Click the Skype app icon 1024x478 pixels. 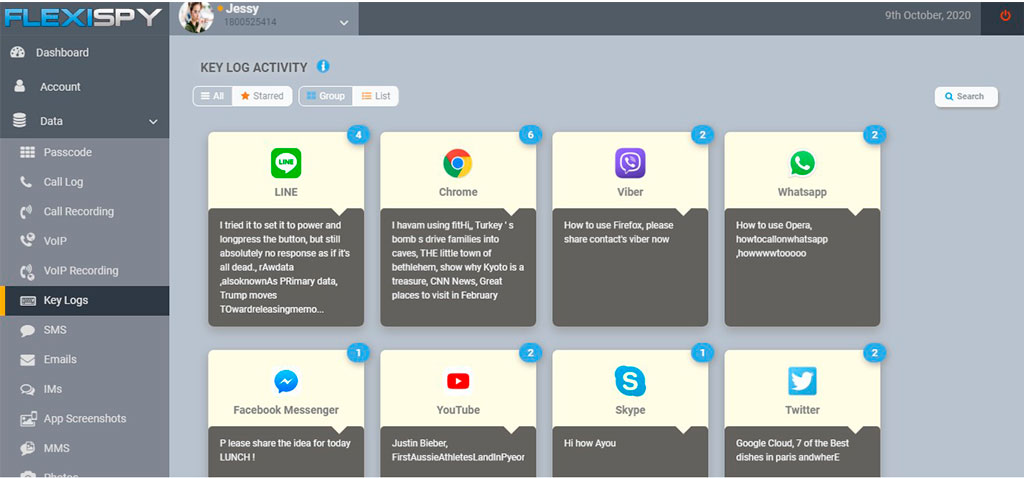pyautogui.click(x=630, y=381)
